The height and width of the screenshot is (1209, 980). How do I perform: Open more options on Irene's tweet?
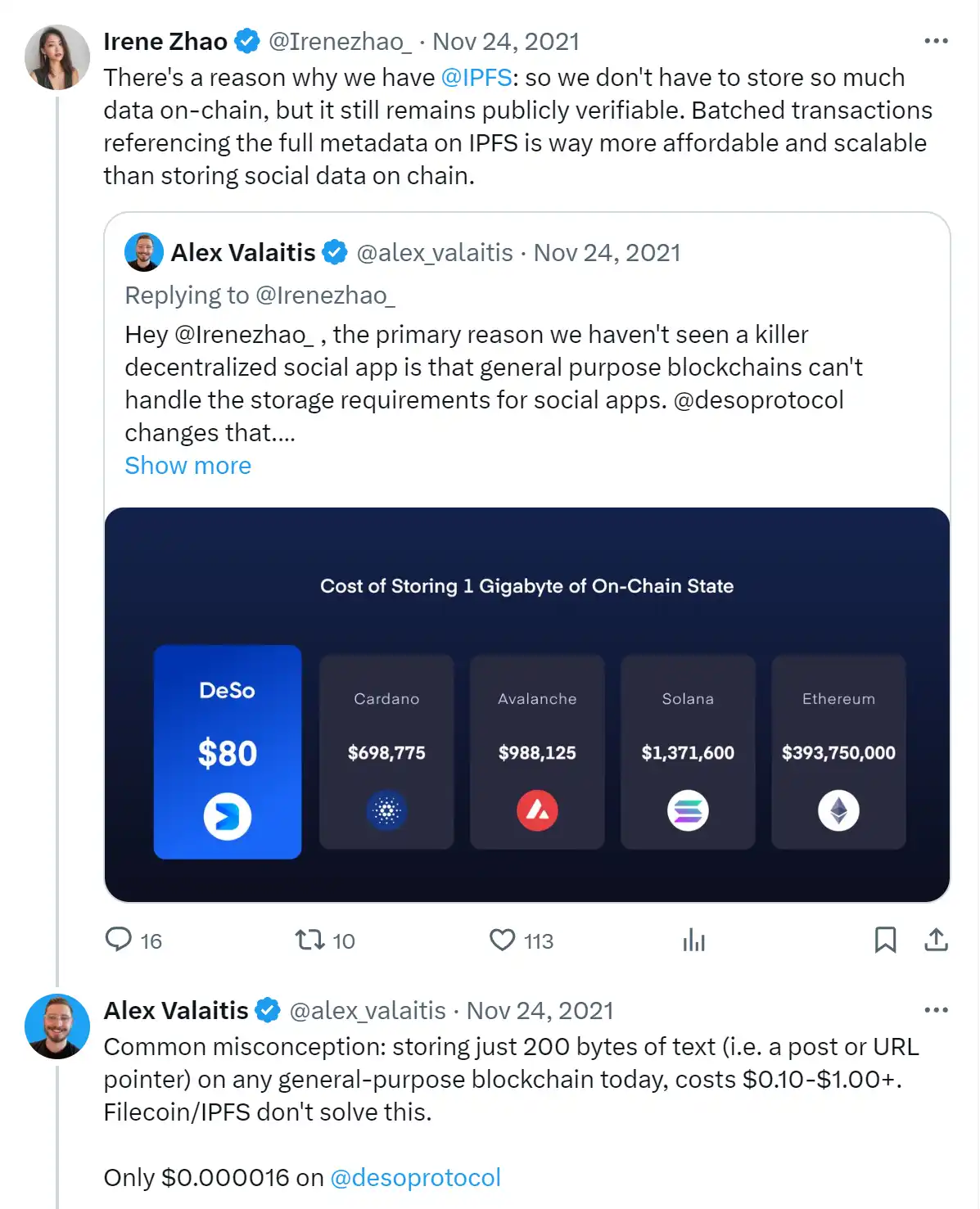(936, 41)
